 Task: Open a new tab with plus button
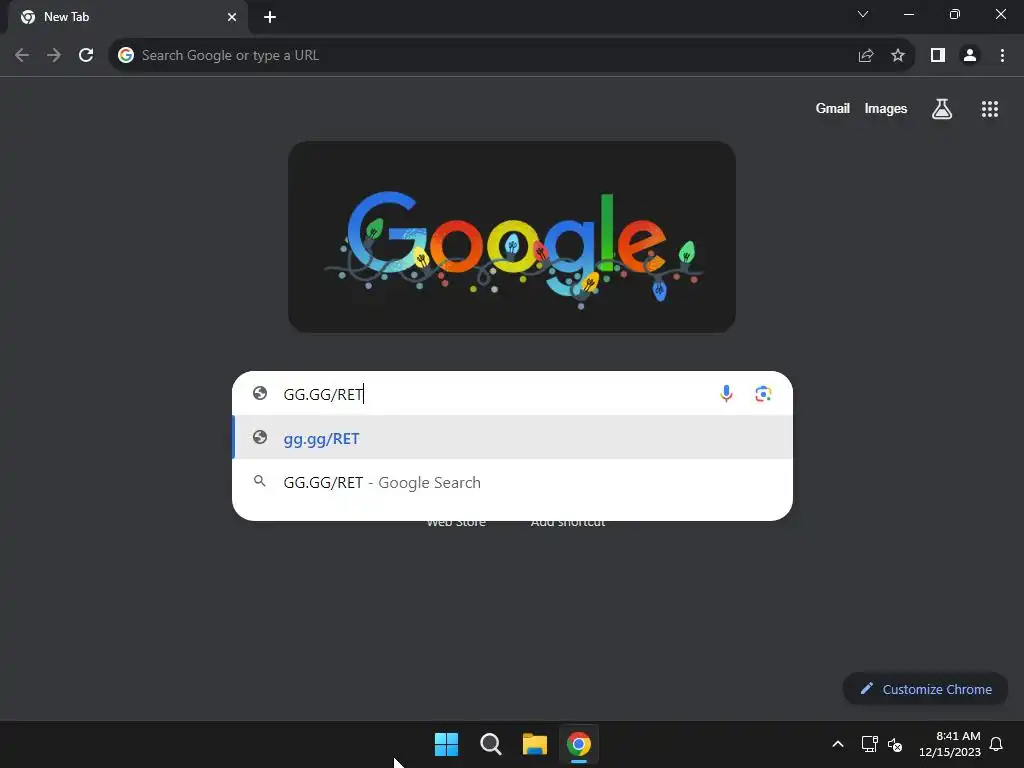270,17
